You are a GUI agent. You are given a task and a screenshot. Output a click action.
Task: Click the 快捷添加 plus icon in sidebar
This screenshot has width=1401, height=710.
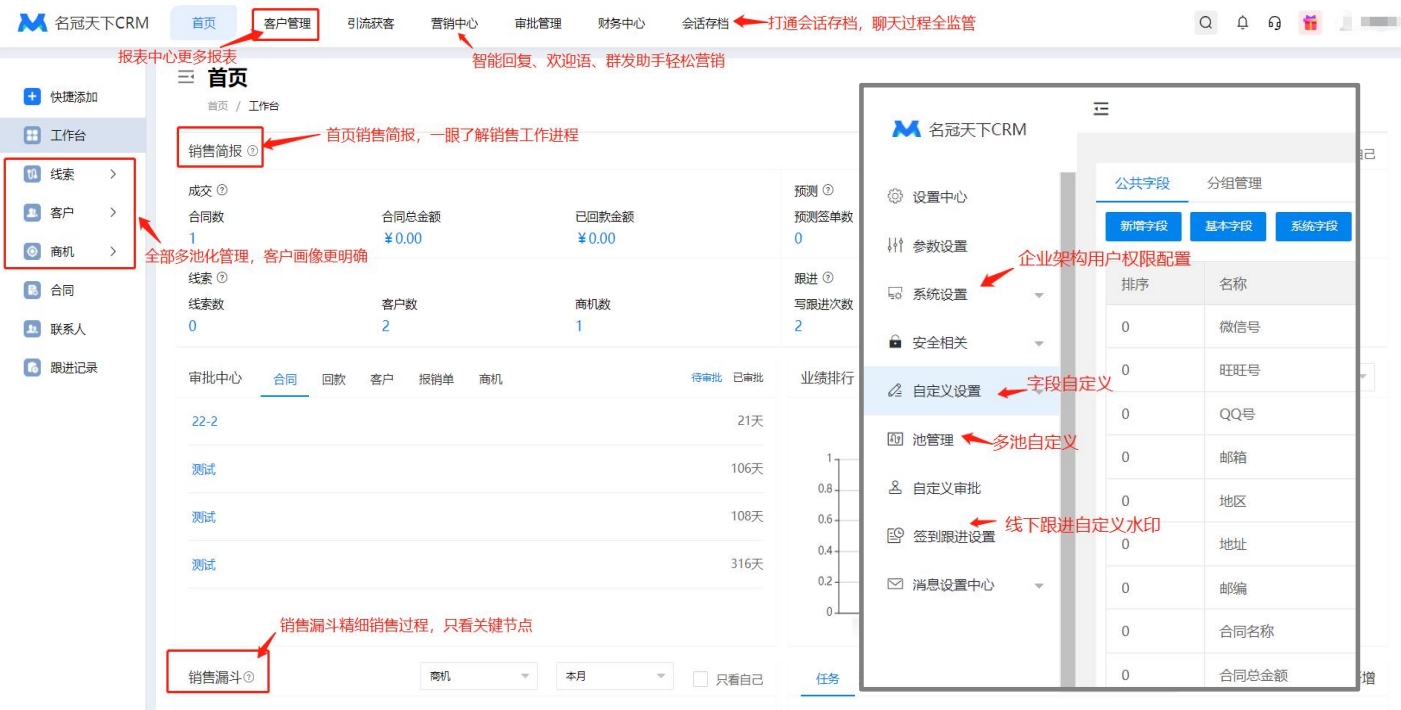point(32,97)
